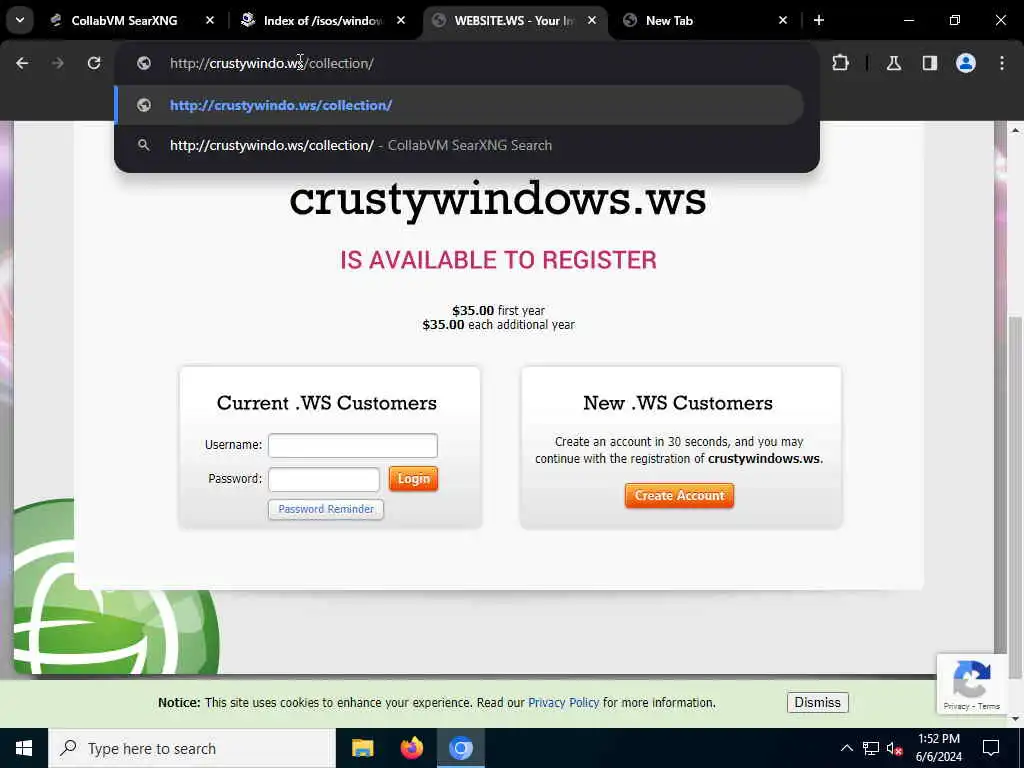Open the clock showing 1:52 PM
This screenshot has height=768, width=1024.
pyautogui.click(x=939, y=748)
